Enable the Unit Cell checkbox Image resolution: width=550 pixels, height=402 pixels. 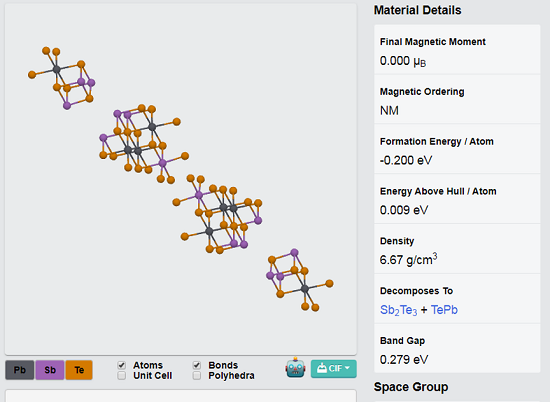point(121,376)
